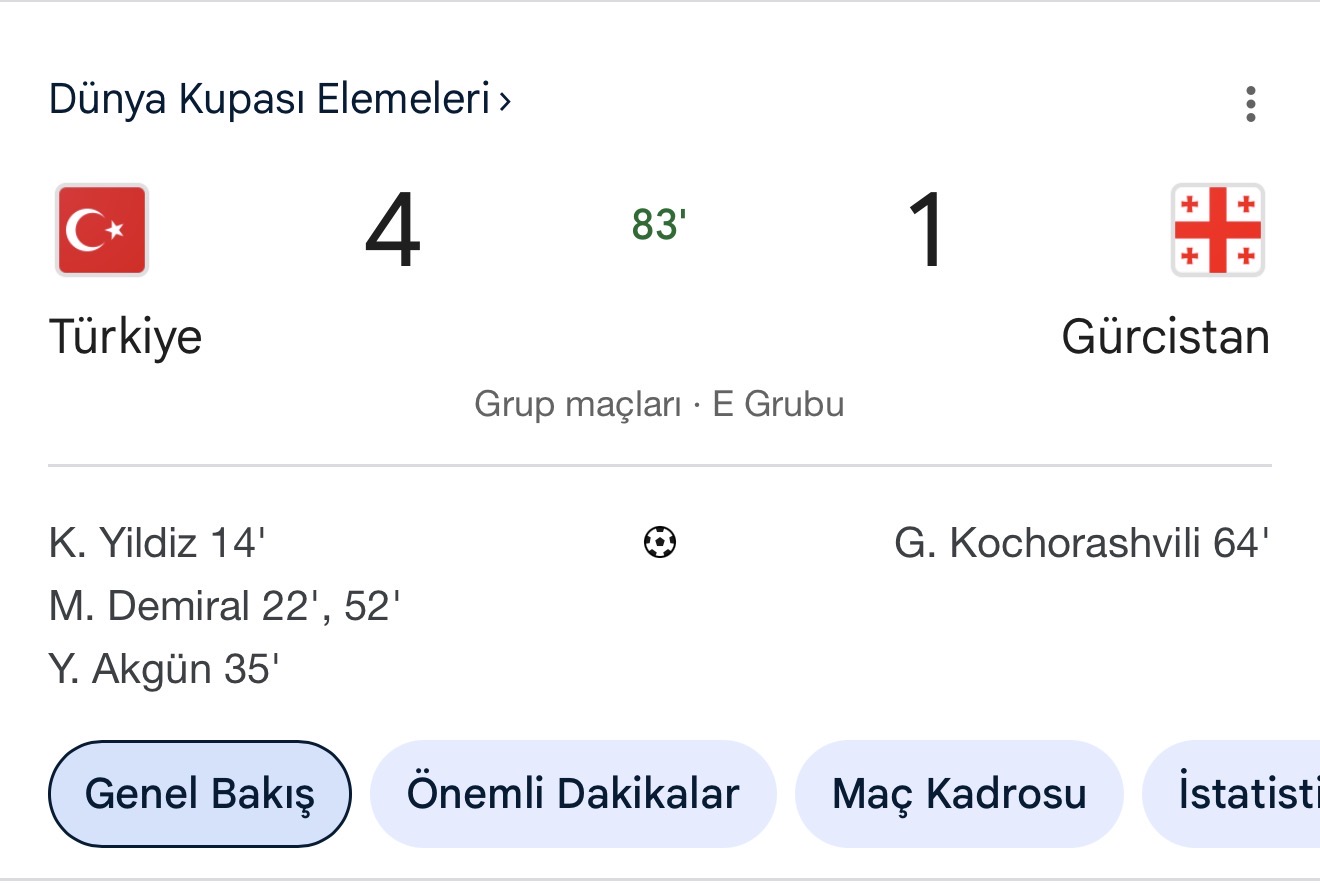Click the Gürcistan team name
The image size is (1320, 885).
point(1165,337)
